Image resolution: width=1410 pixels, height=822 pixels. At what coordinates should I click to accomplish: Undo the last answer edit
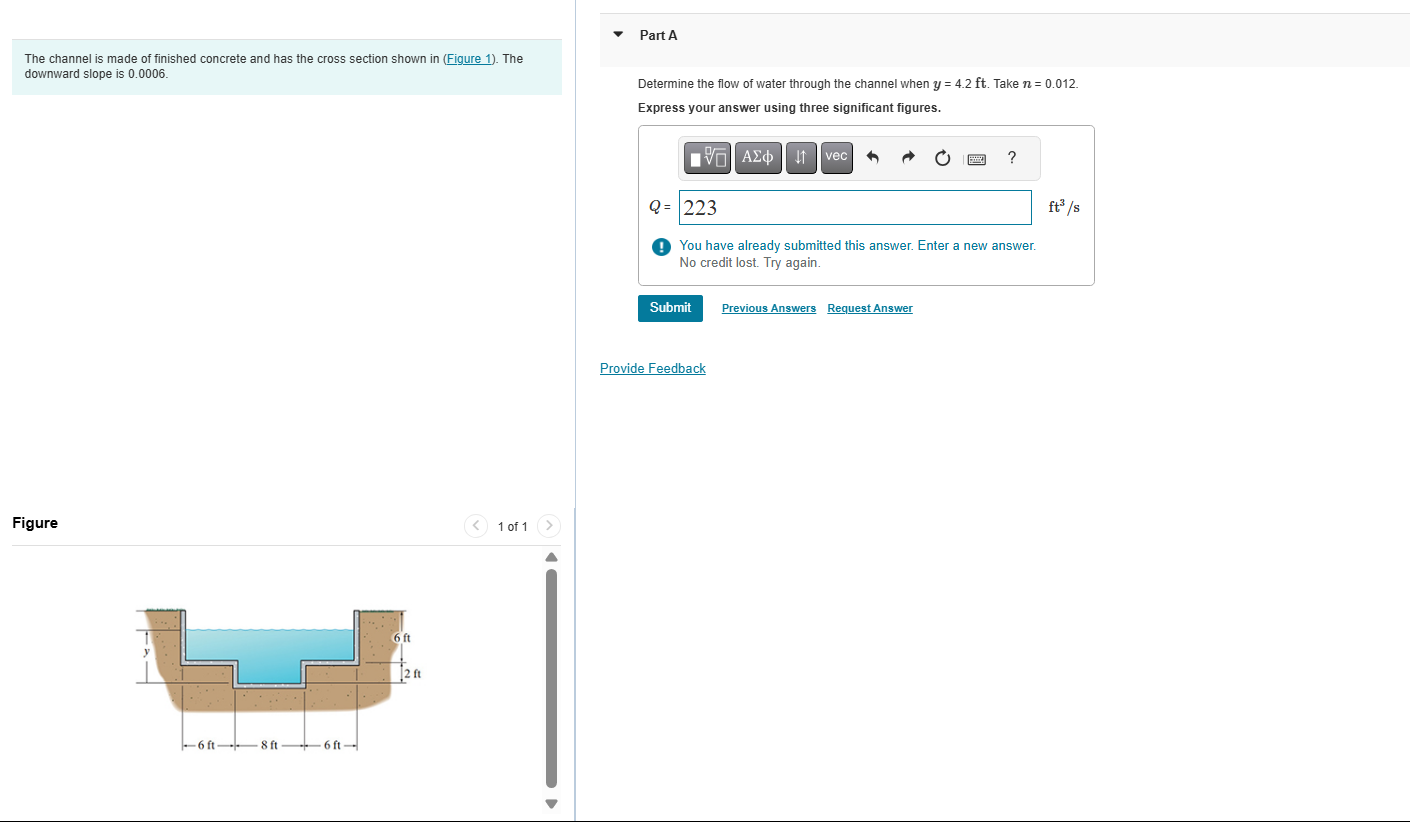[x=872, y=158]
